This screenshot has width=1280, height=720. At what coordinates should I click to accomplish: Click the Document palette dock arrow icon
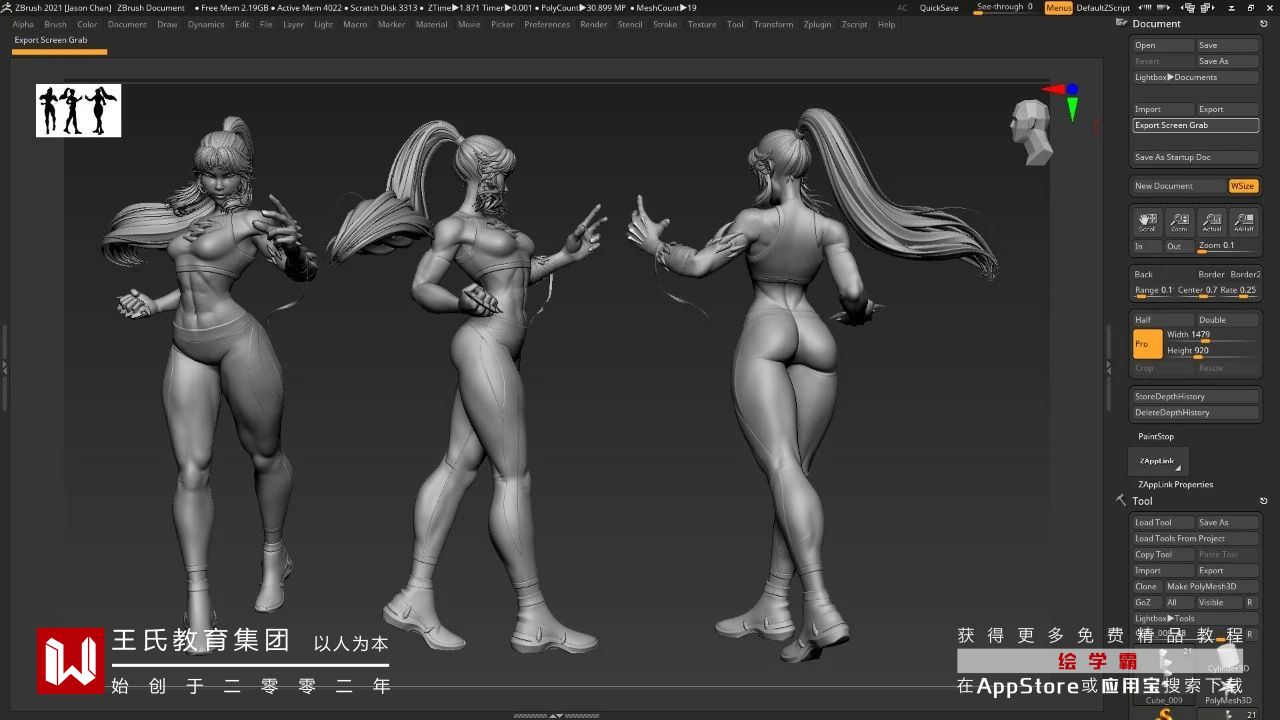point(1264,23)
